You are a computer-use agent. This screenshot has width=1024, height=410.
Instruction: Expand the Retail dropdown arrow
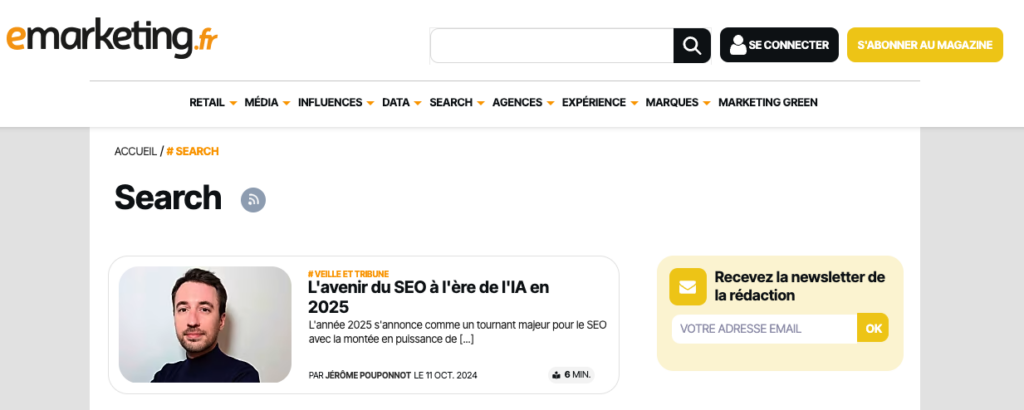[233, 103]
